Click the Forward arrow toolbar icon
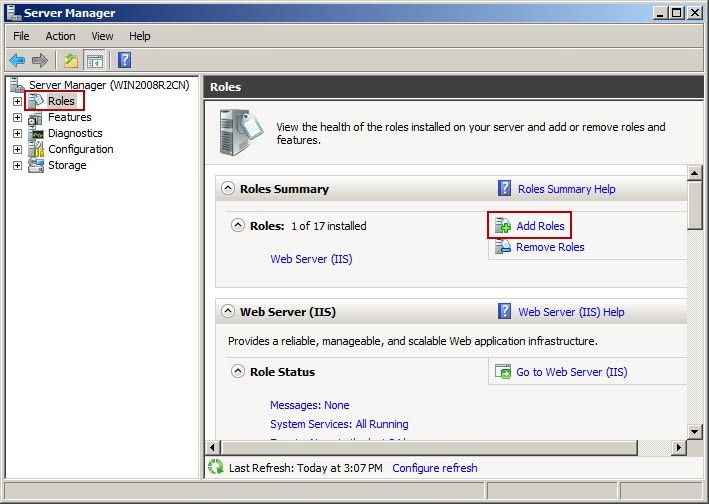 (x=40, y=60)
